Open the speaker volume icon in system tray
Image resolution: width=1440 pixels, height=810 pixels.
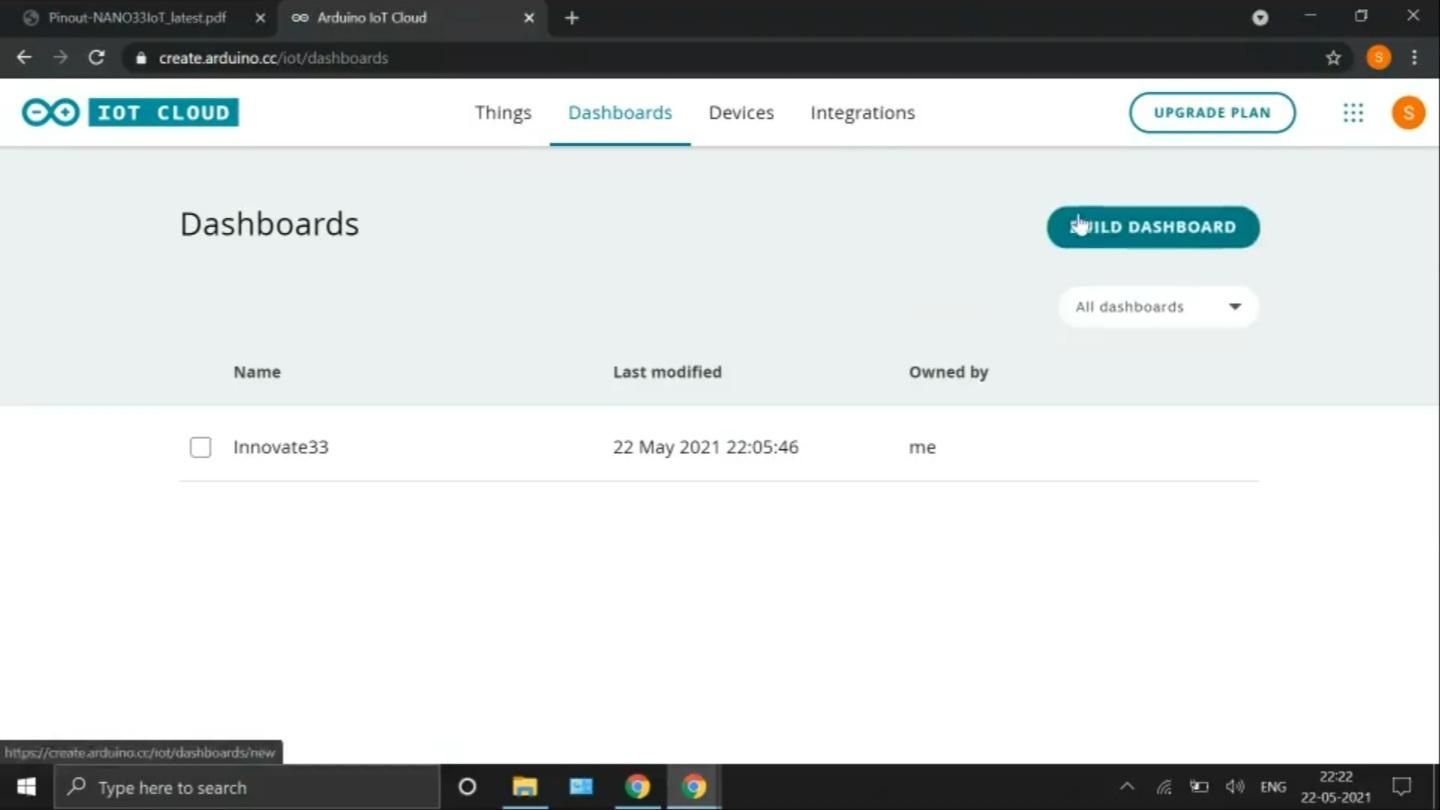pyautogui.click(x=1234, y=787)
